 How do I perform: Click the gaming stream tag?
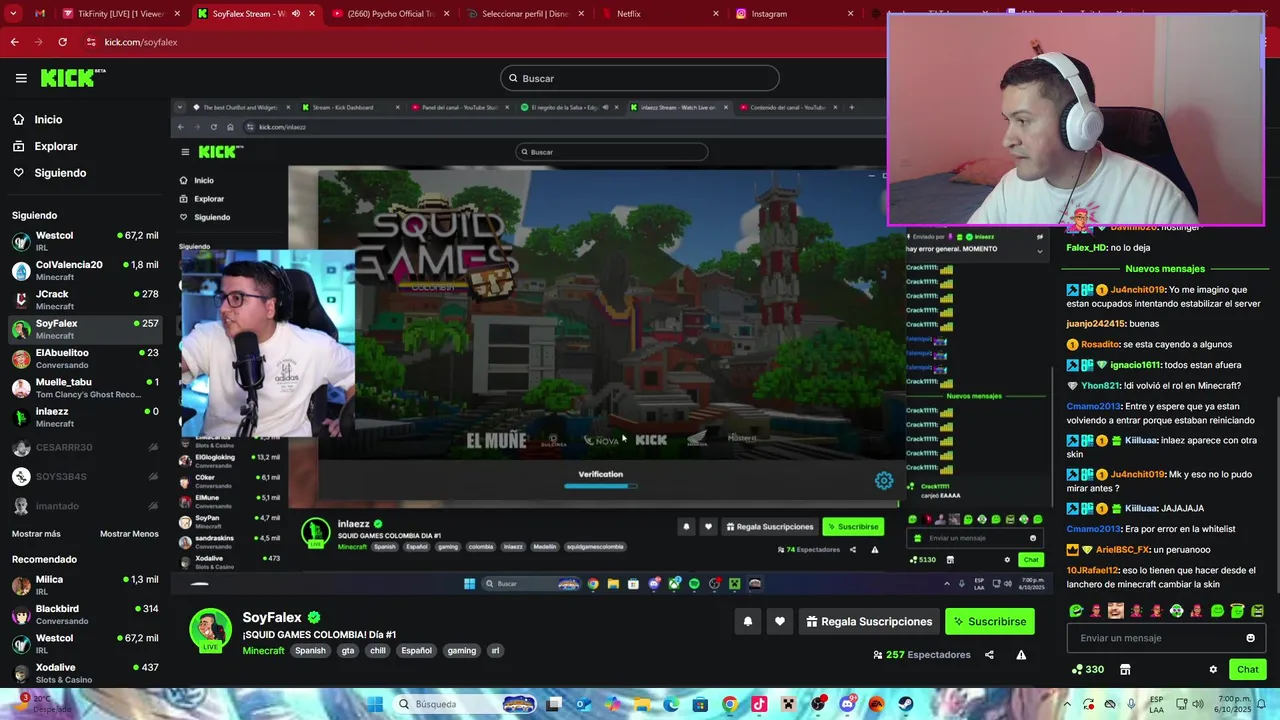coord(462,651)
